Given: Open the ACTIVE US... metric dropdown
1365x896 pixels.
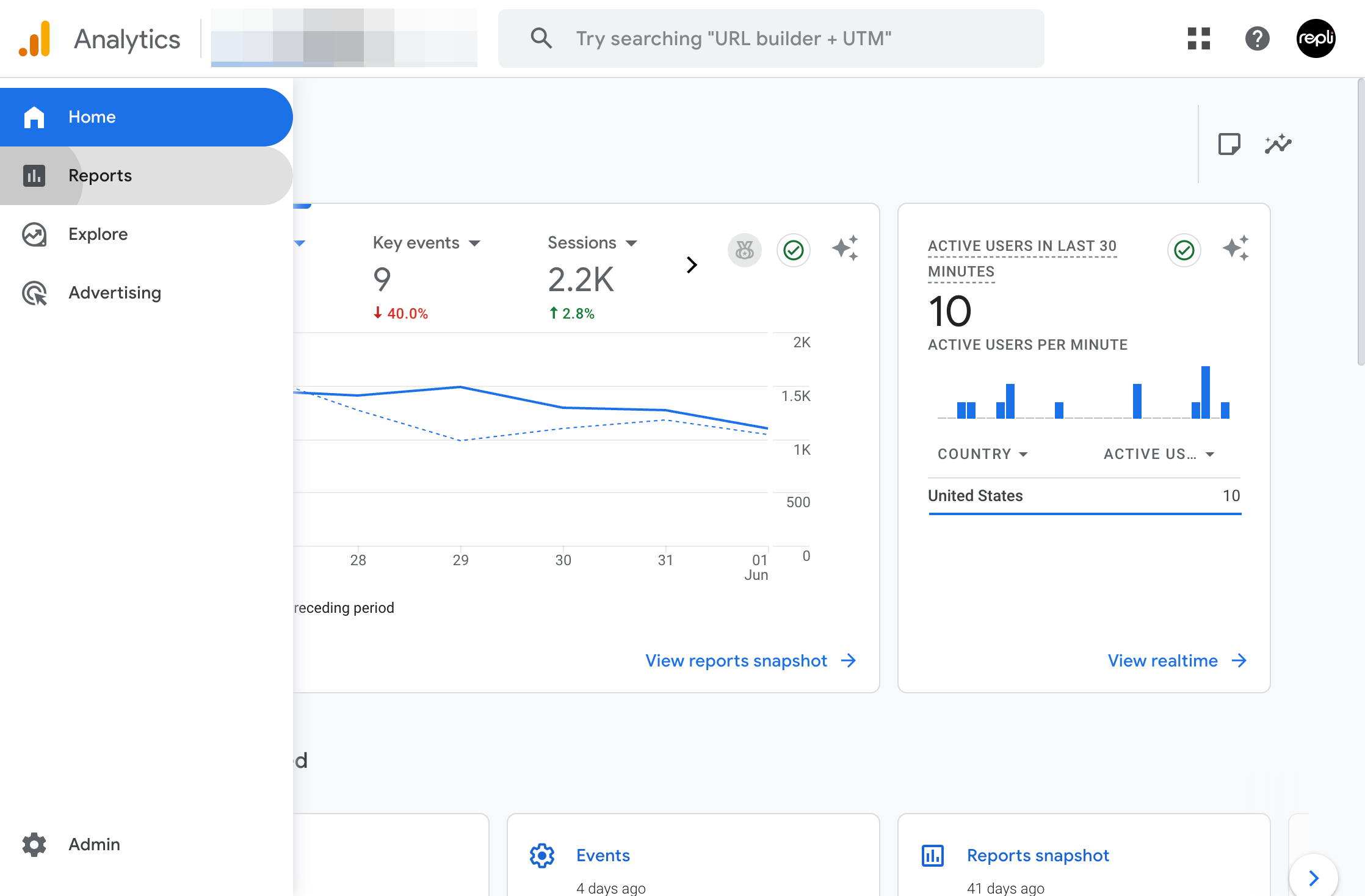Looking at the screenshot, I should [1159, 454].
